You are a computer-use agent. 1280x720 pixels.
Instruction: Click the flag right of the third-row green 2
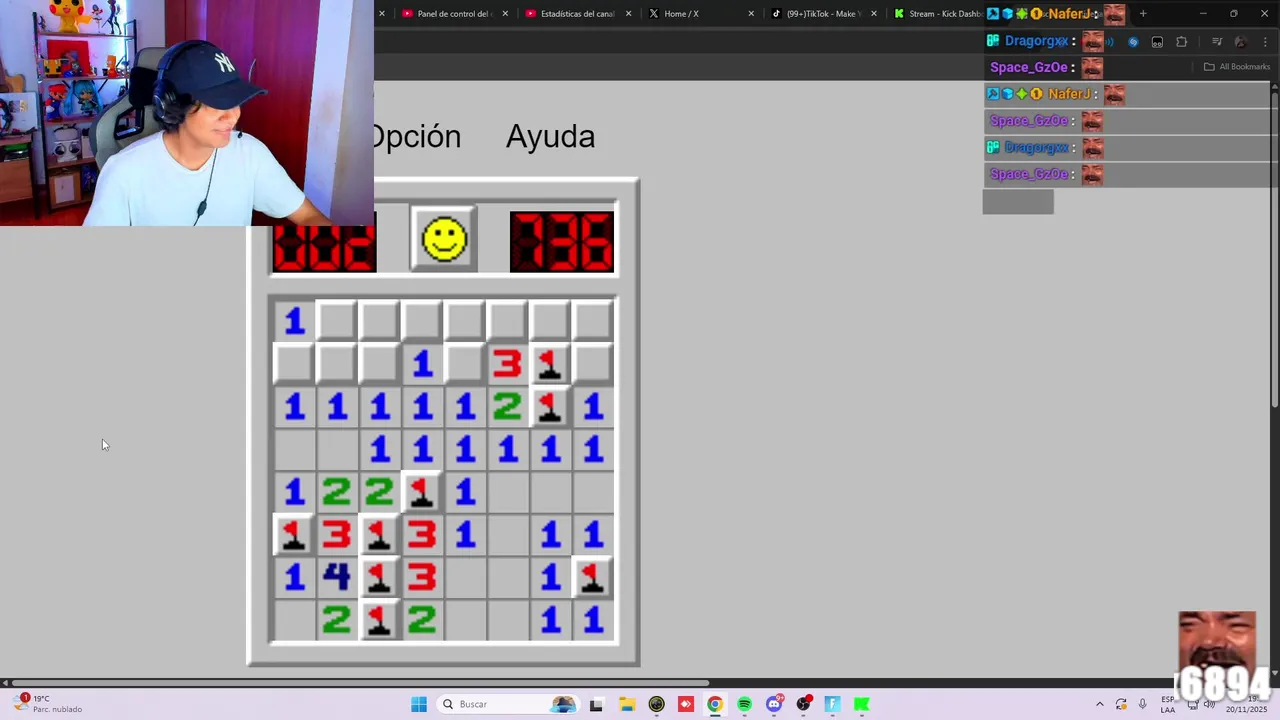click(x=550, y=407)
